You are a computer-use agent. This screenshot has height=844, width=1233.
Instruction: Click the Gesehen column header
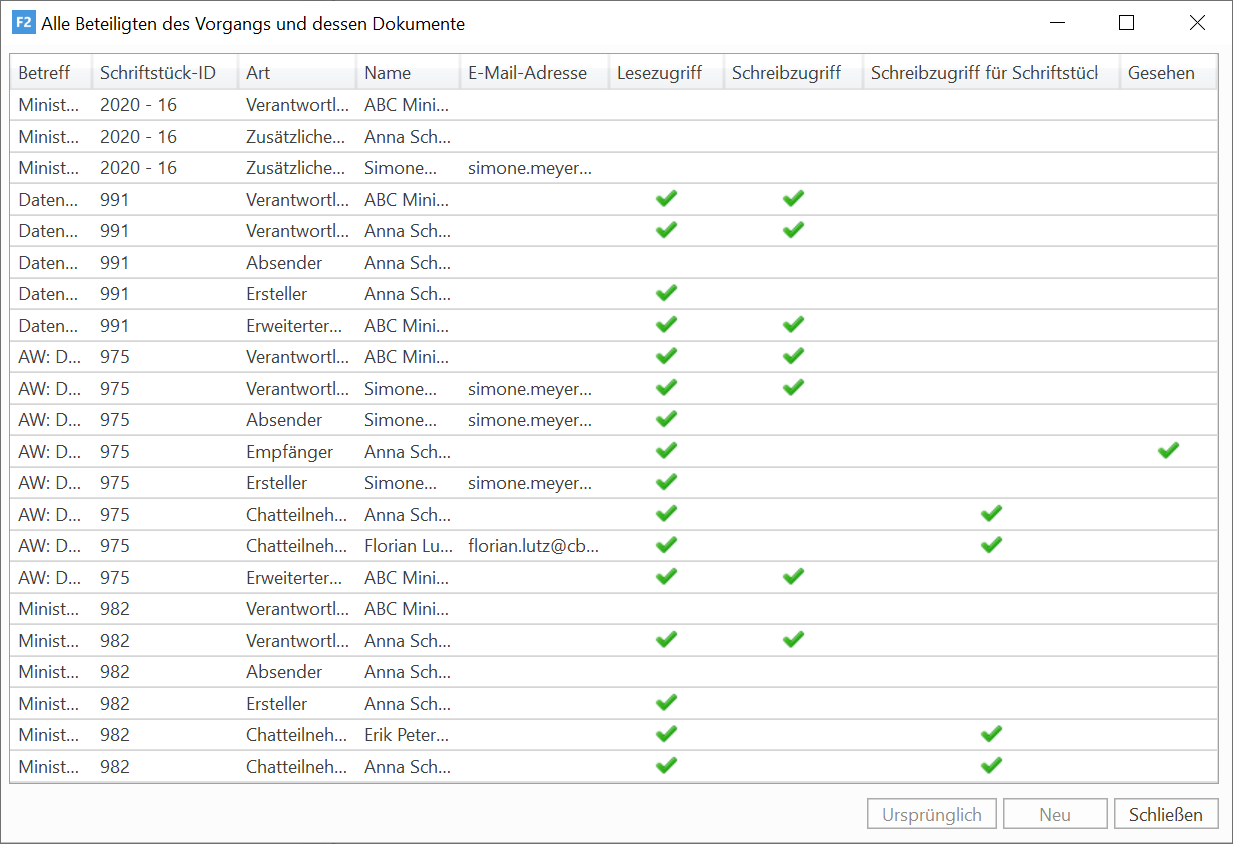coord(1161,73)
